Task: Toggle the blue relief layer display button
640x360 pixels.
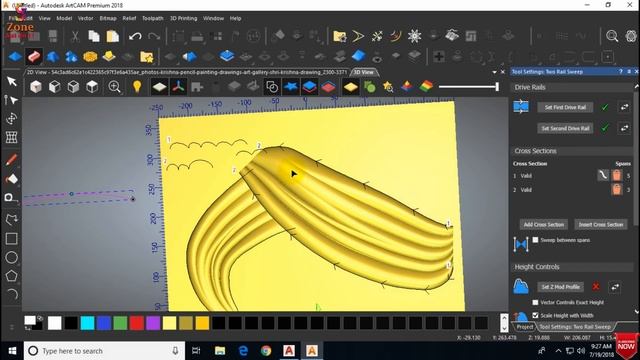Action: [309, 87]
